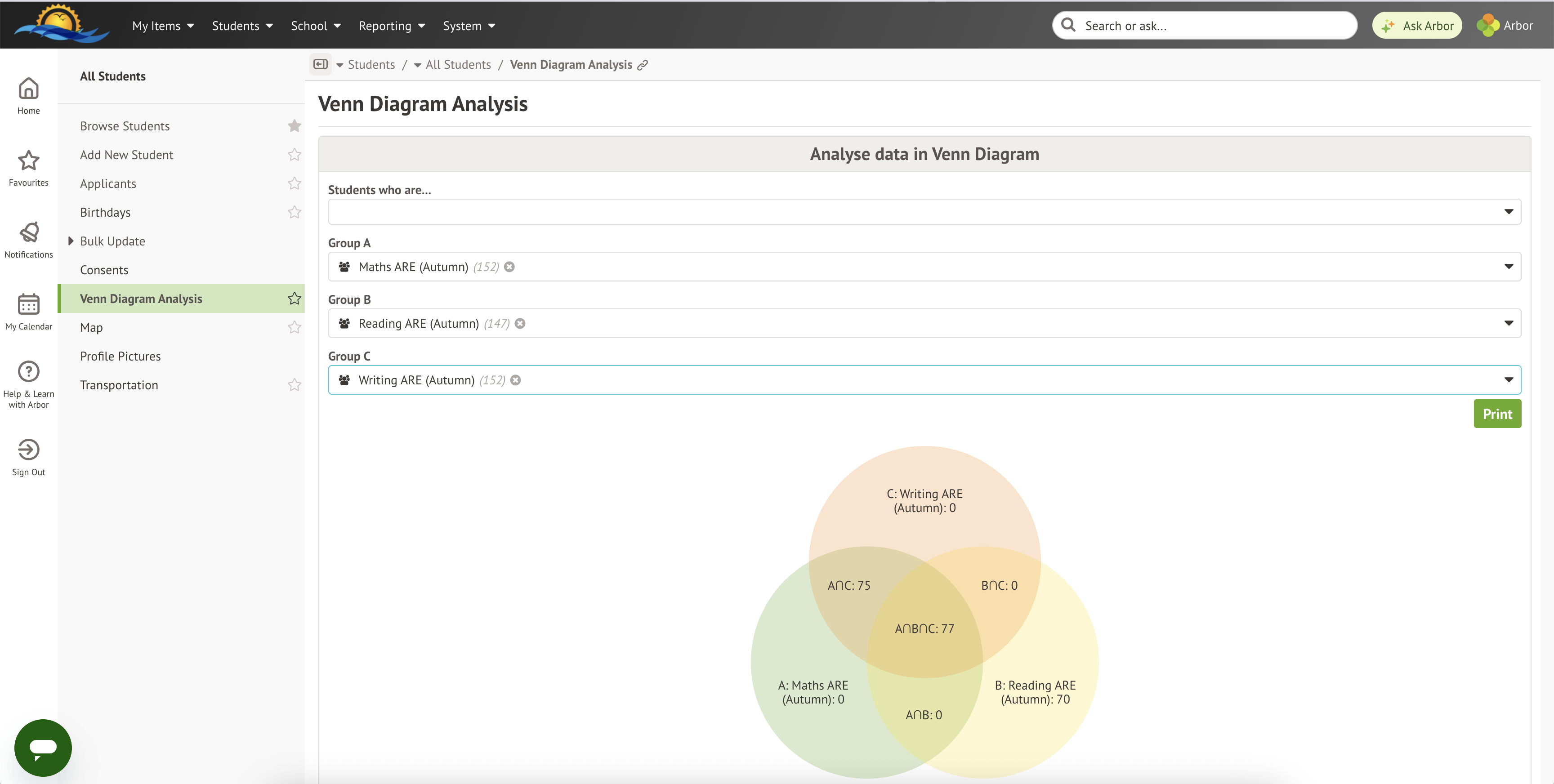This screenshot has height=784, width=1554.
Task: Open the Home sidebar icon
Action: point(28,89)
